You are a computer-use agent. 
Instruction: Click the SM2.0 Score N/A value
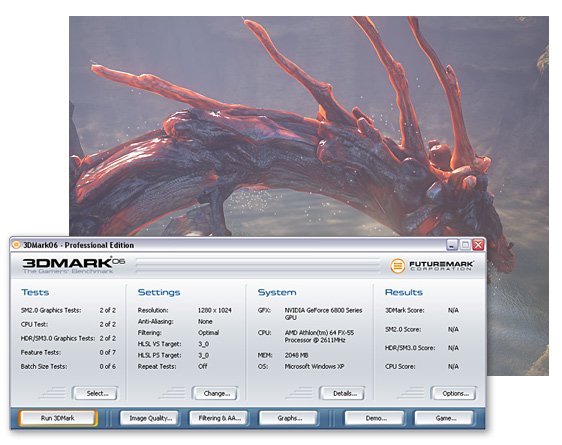click(453, 329)
